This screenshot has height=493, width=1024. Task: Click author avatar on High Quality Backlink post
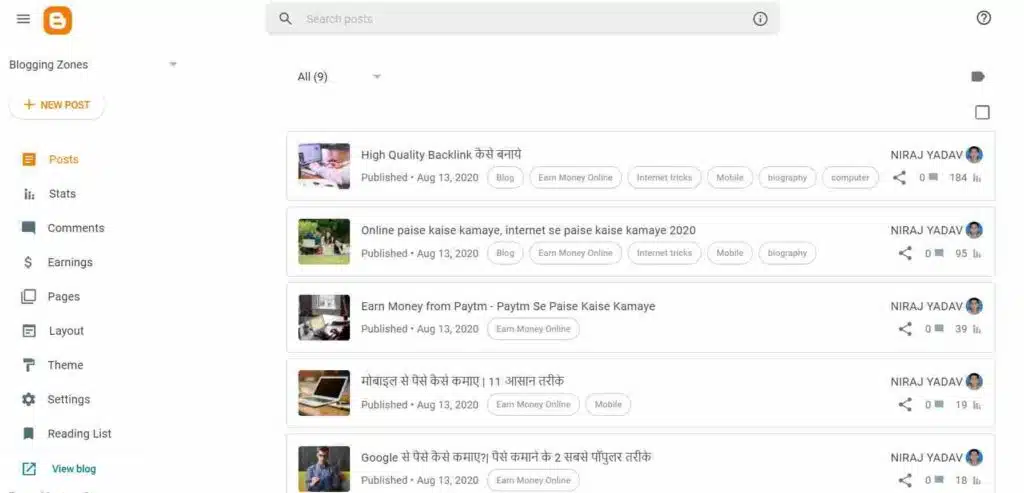(x=974, y=155)
